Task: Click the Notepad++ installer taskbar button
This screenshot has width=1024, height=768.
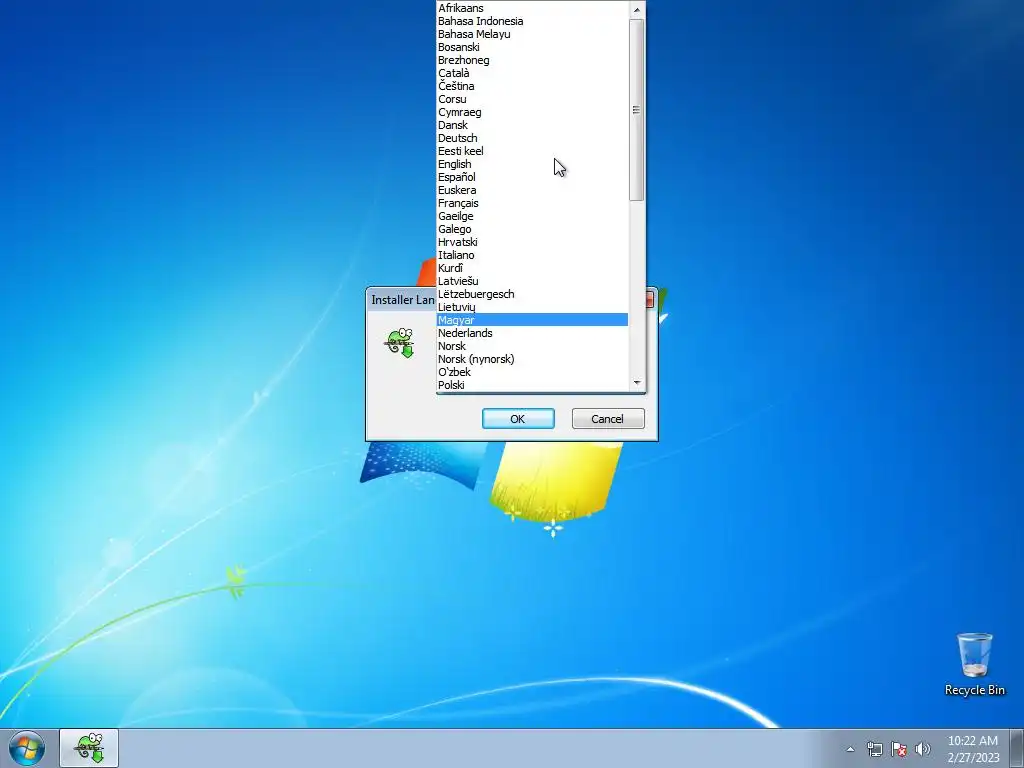Action: tap(89, 748)
